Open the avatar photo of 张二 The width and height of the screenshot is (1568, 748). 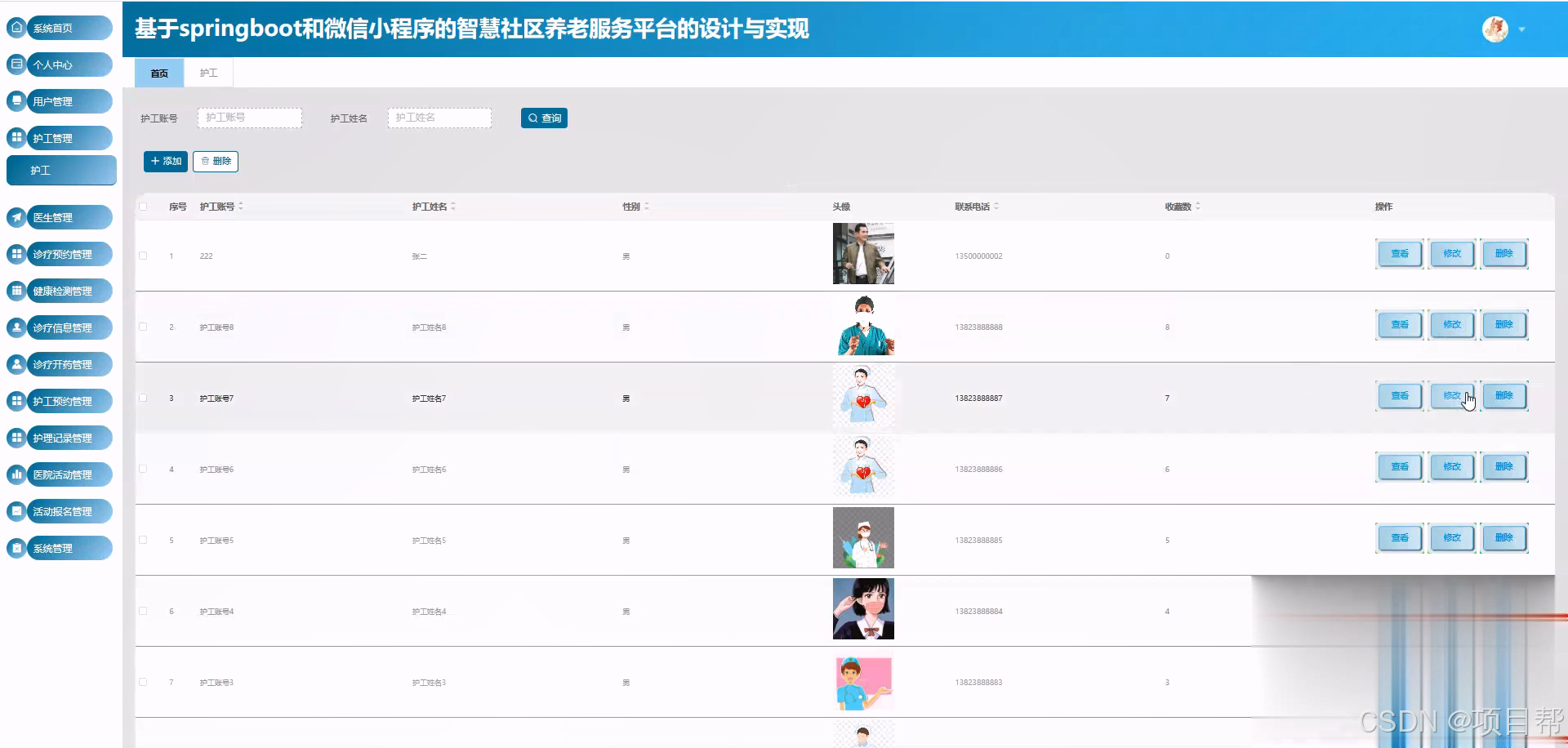[x=863, y=254]
